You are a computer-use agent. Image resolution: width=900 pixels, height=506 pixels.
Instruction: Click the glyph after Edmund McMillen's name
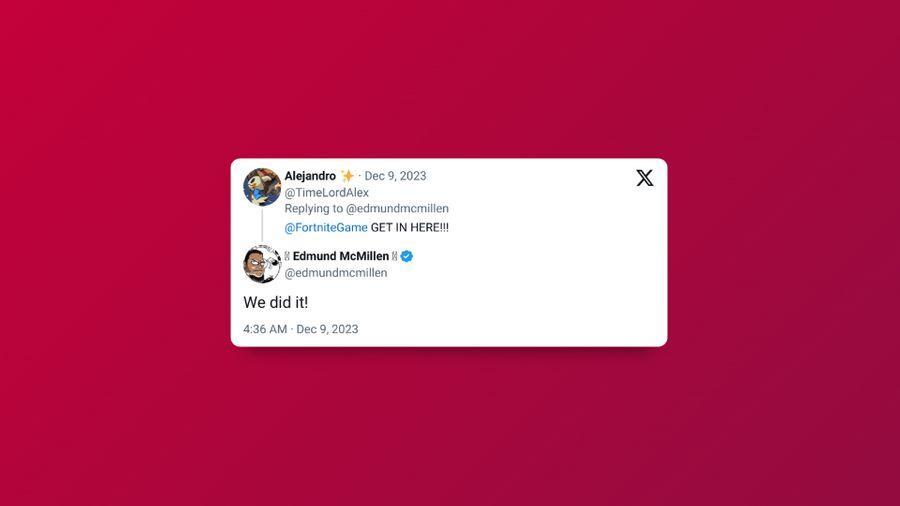click(x=394, y=256)
